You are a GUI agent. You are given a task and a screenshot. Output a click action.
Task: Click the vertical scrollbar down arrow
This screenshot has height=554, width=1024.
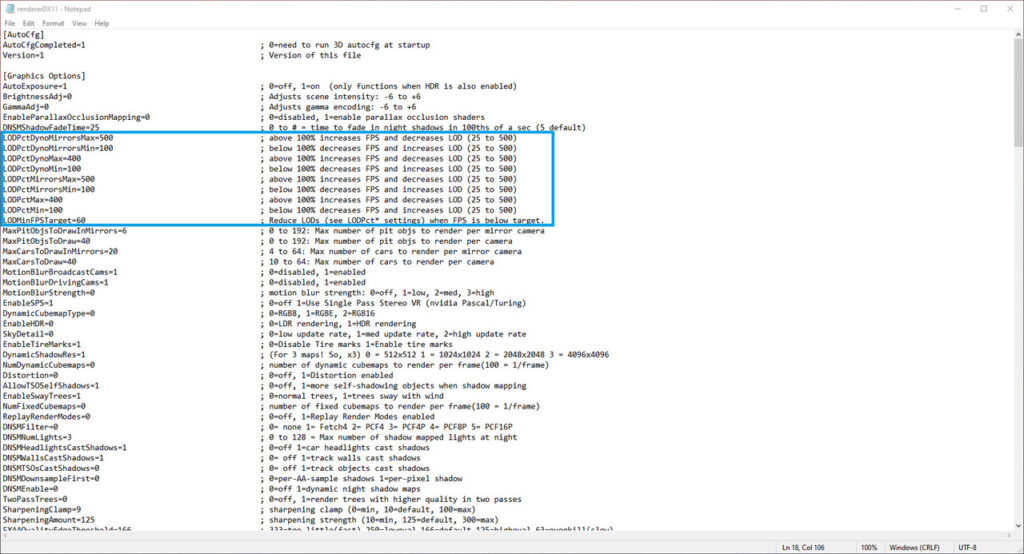tap(1017, 524)
